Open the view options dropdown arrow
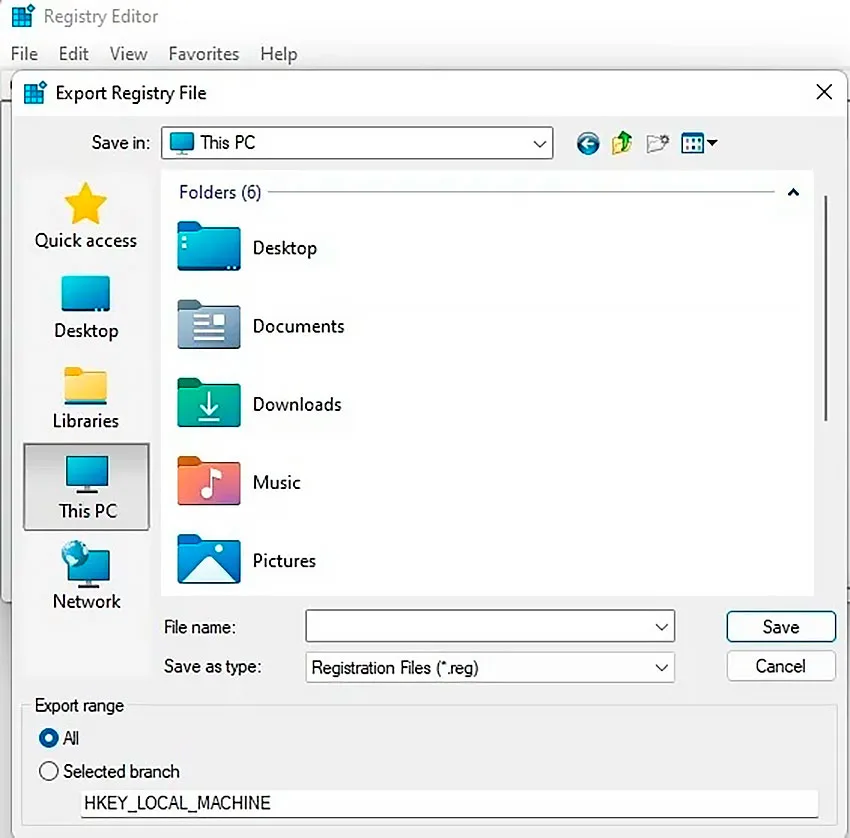The image size is (850, 838). tap(712, 144)
